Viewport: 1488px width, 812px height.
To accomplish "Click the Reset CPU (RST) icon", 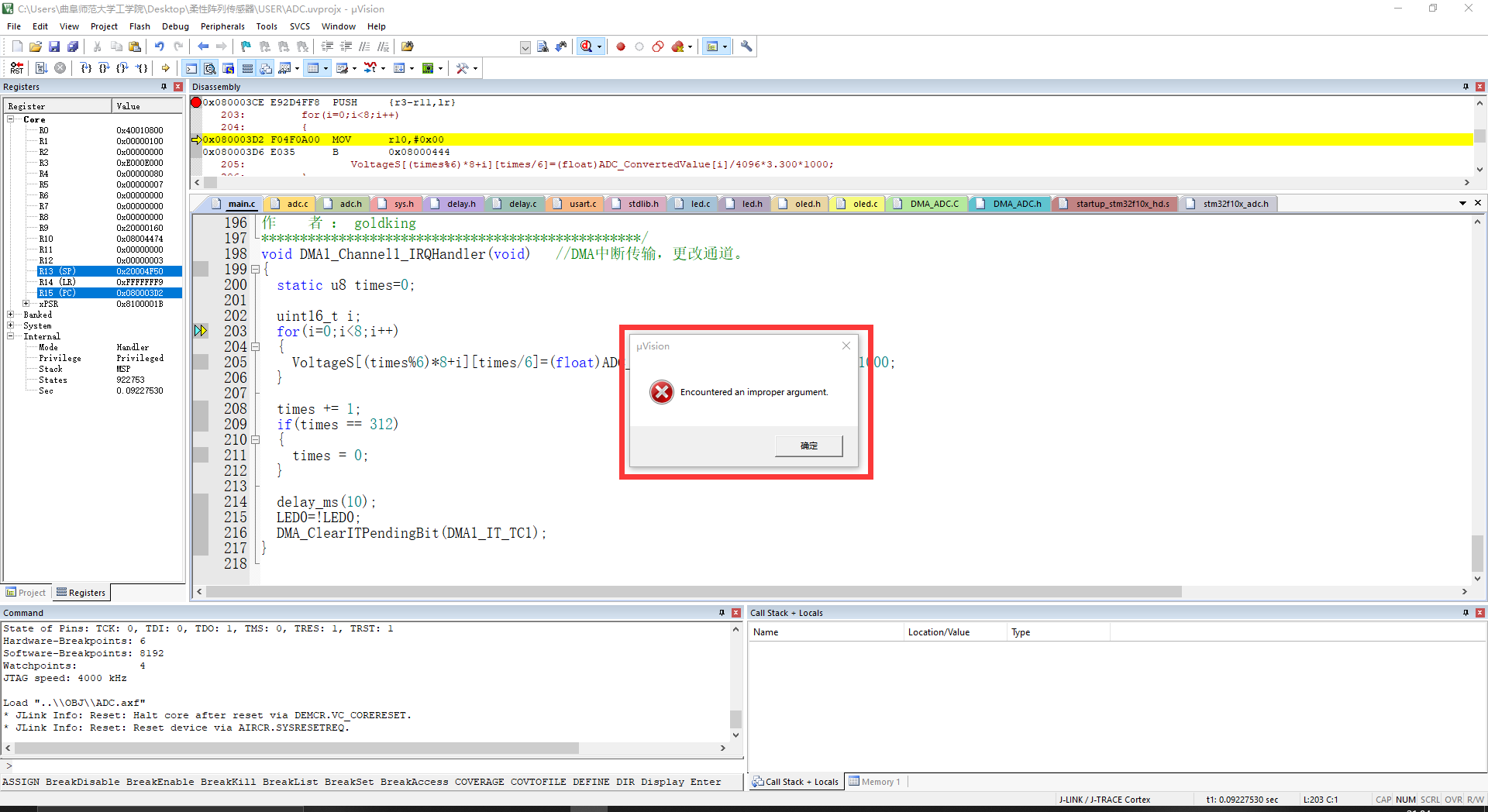I will pyautogui.click(x=16, y=68).
